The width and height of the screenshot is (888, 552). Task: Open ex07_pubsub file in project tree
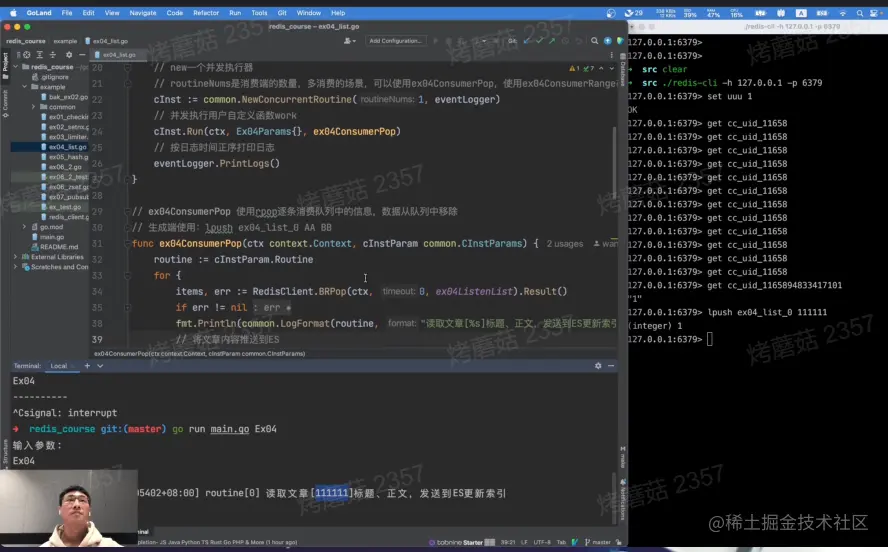click(x=64, y=197)
